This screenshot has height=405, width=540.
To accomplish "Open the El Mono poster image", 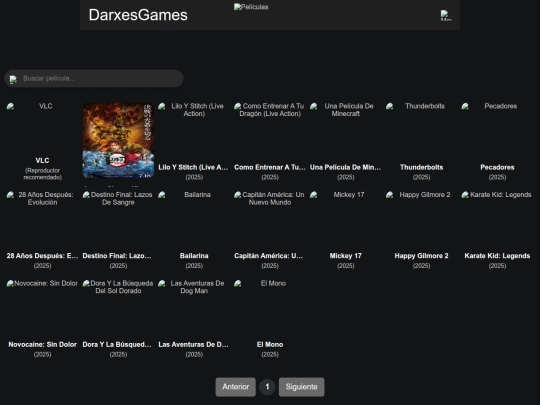I will (270, 309).
